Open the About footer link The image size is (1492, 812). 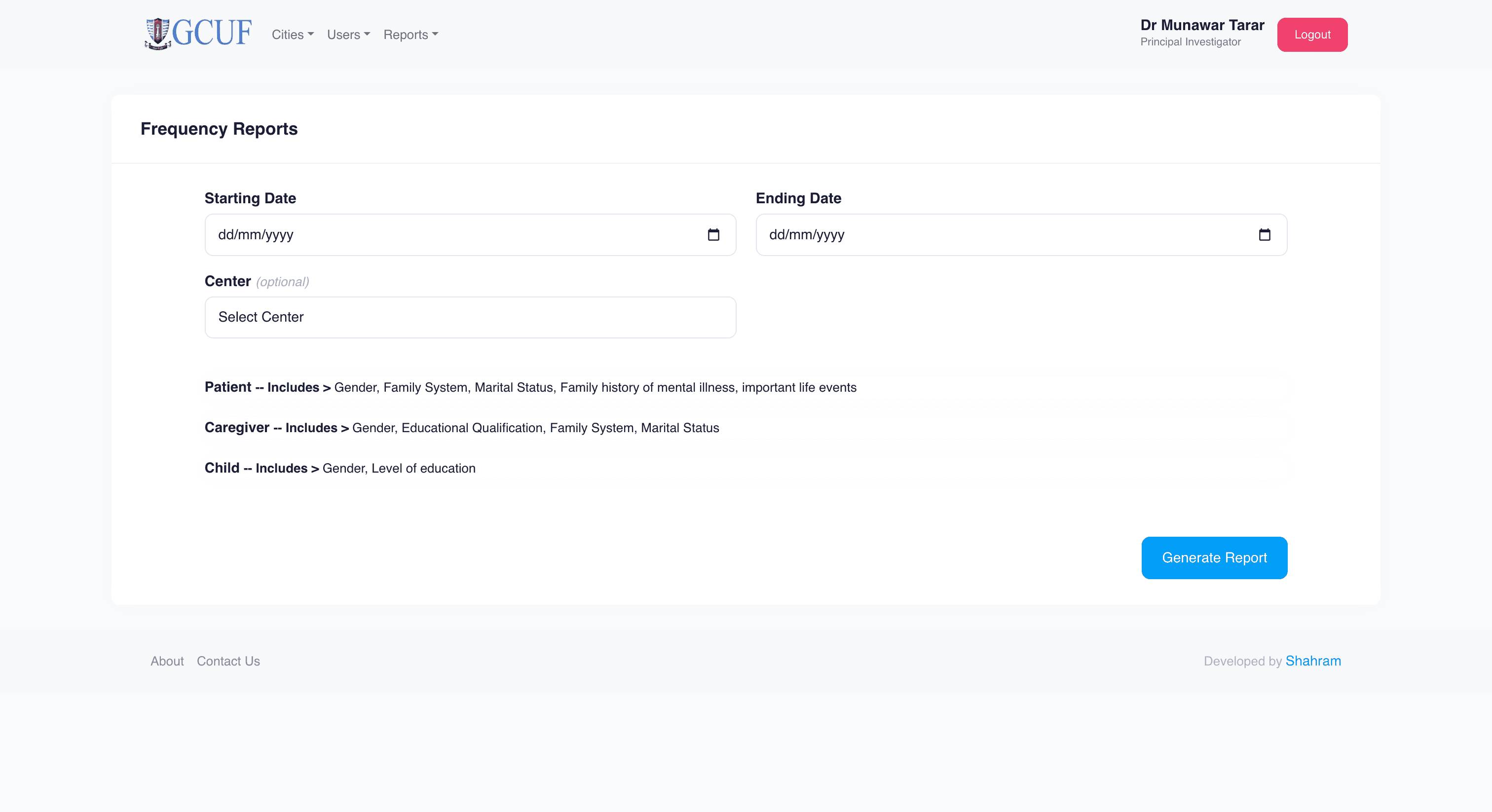point(167,661)
